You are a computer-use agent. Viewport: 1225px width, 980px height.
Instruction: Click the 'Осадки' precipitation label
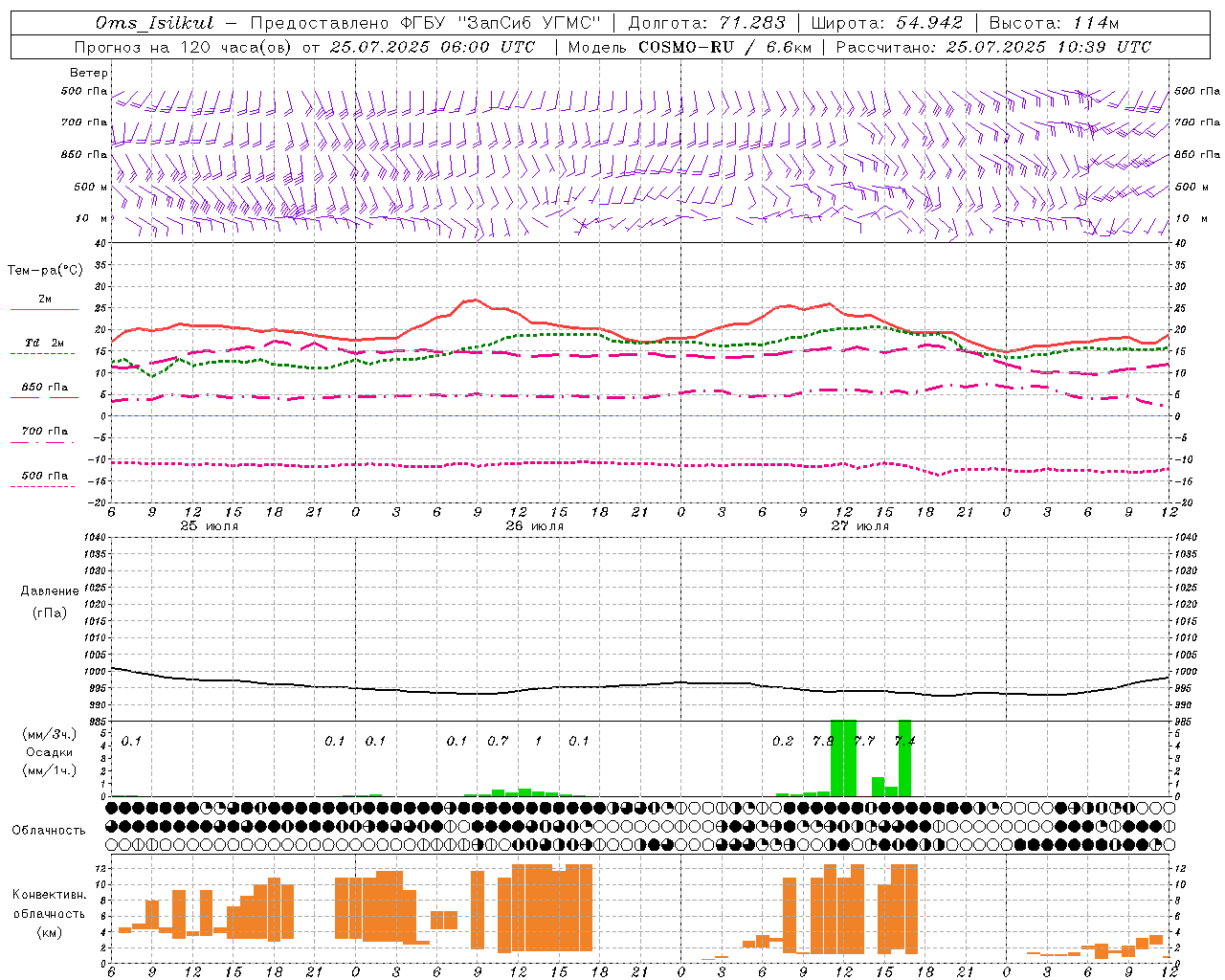(x=50, y=752)
